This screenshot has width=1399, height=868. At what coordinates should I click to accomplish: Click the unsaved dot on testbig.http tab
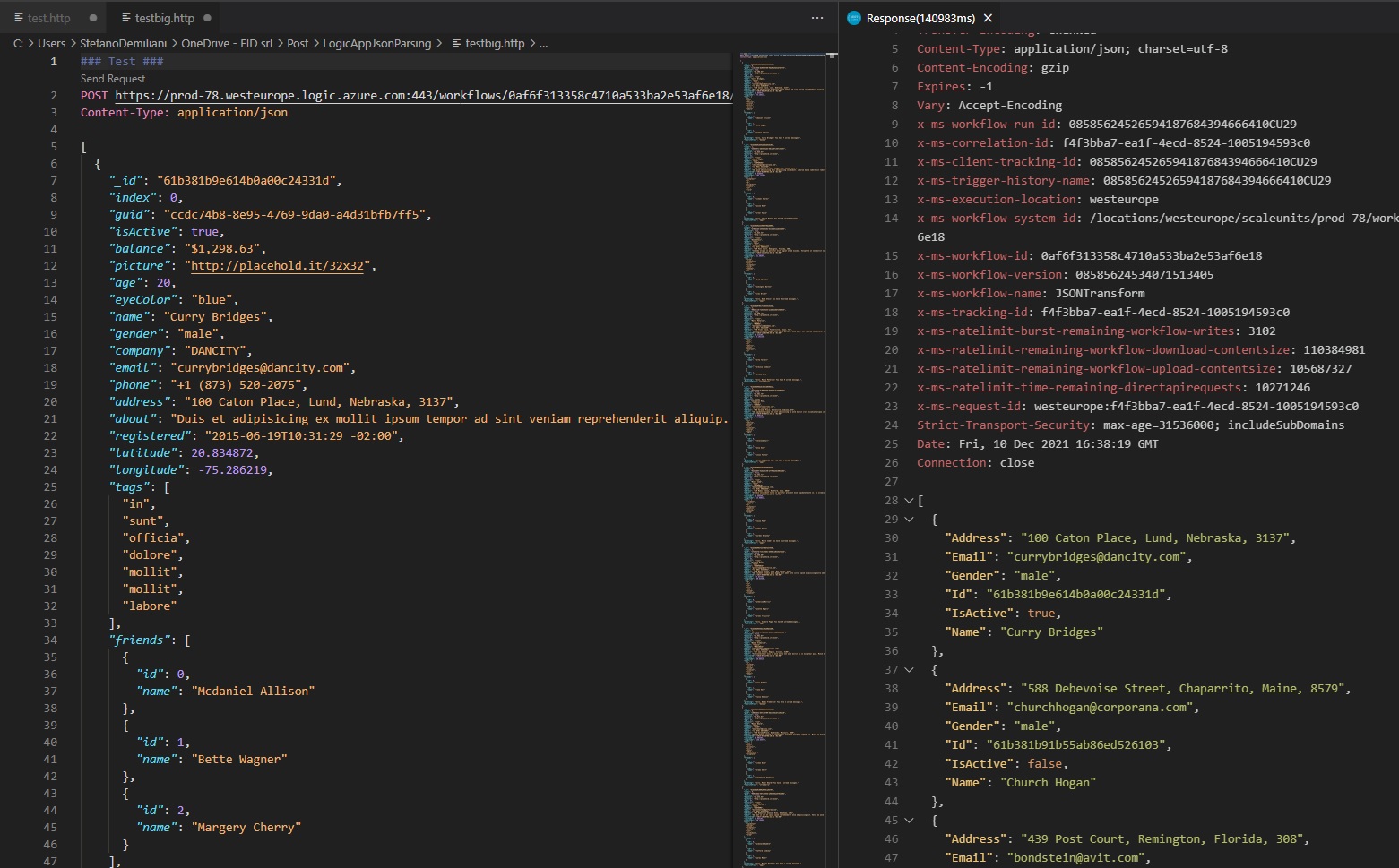(x=207, y=18)
